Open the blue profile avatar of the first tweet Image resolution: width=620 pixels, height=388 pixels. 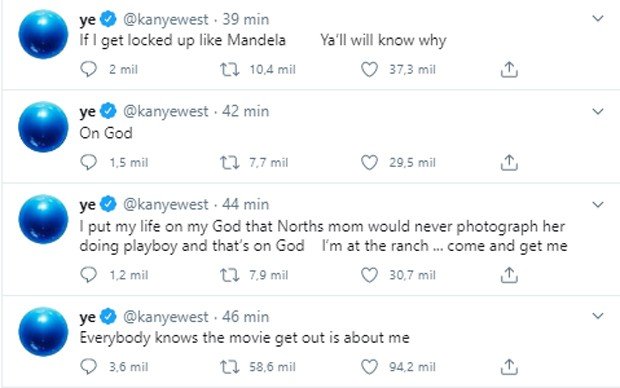(43, 34)
